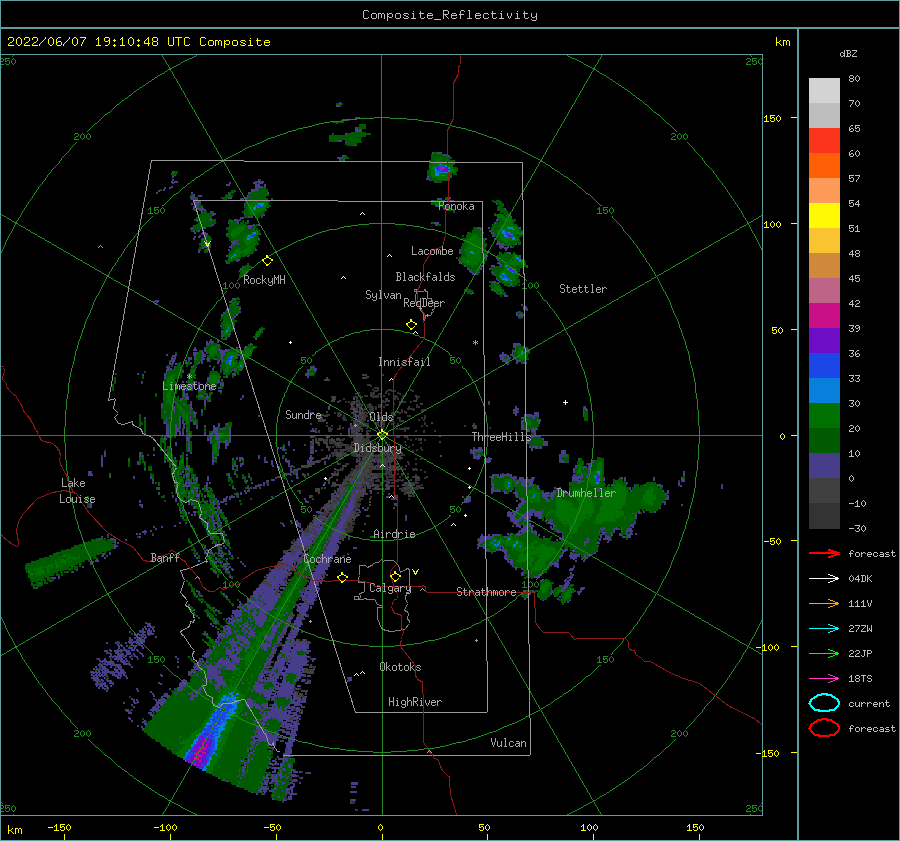The image size is (900, 841).
Task: Click the Blackfalds label
Action: tap(425, 277)
